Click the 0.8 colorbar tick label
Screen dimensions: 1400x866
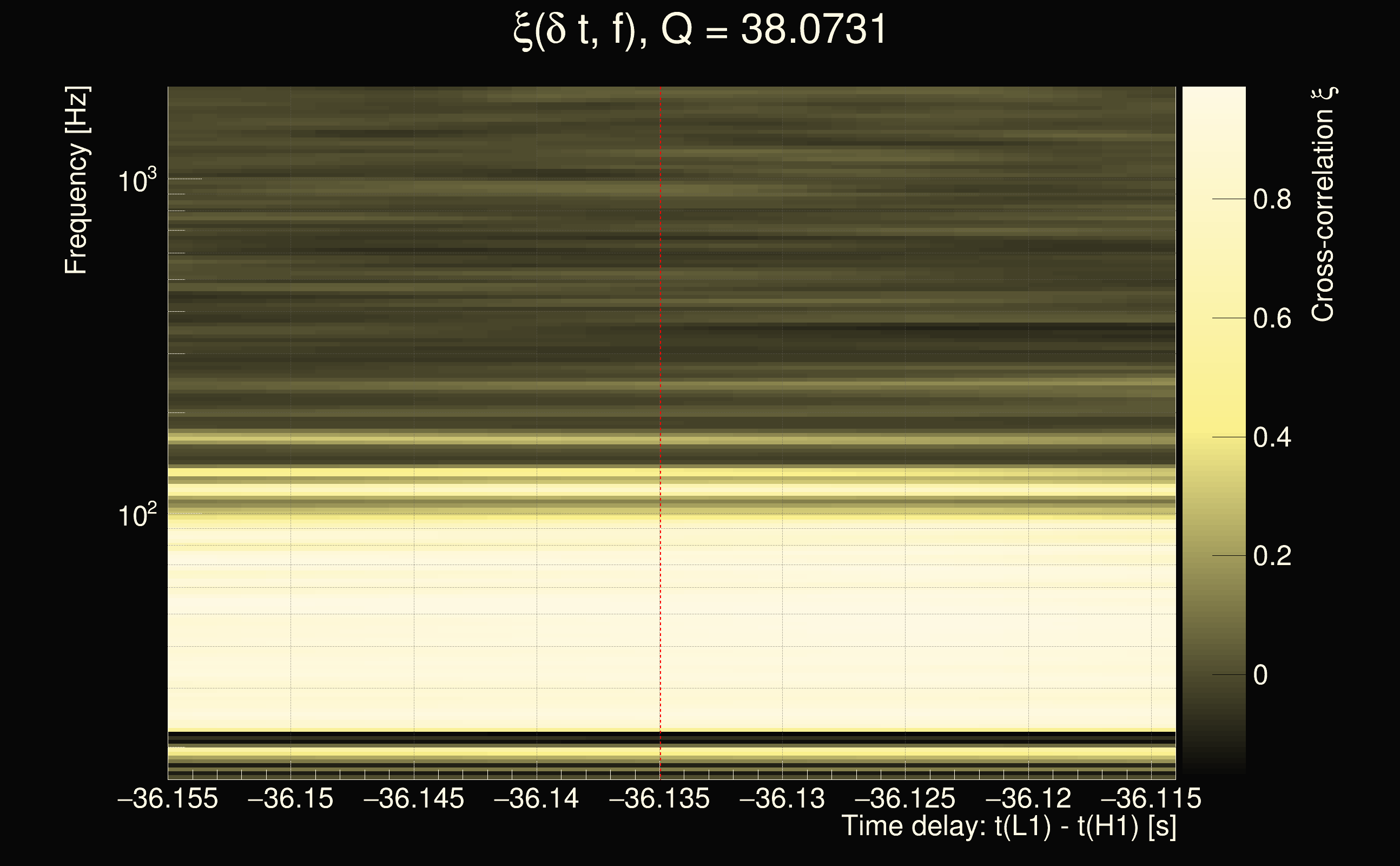click(1272, 200)
